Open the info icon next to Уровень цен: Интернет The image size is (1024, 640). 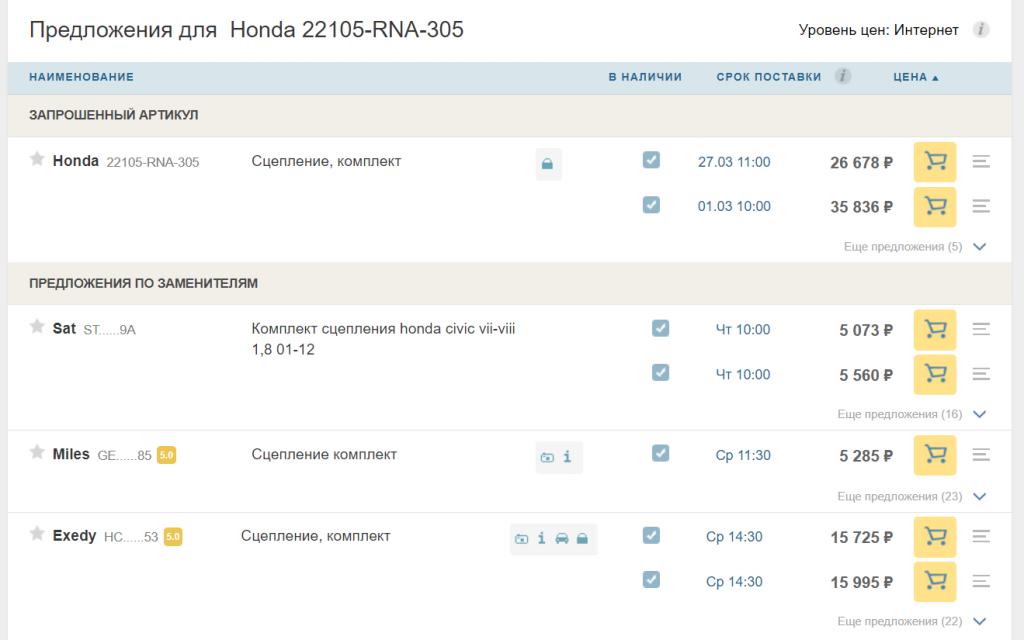pos(980,29)
